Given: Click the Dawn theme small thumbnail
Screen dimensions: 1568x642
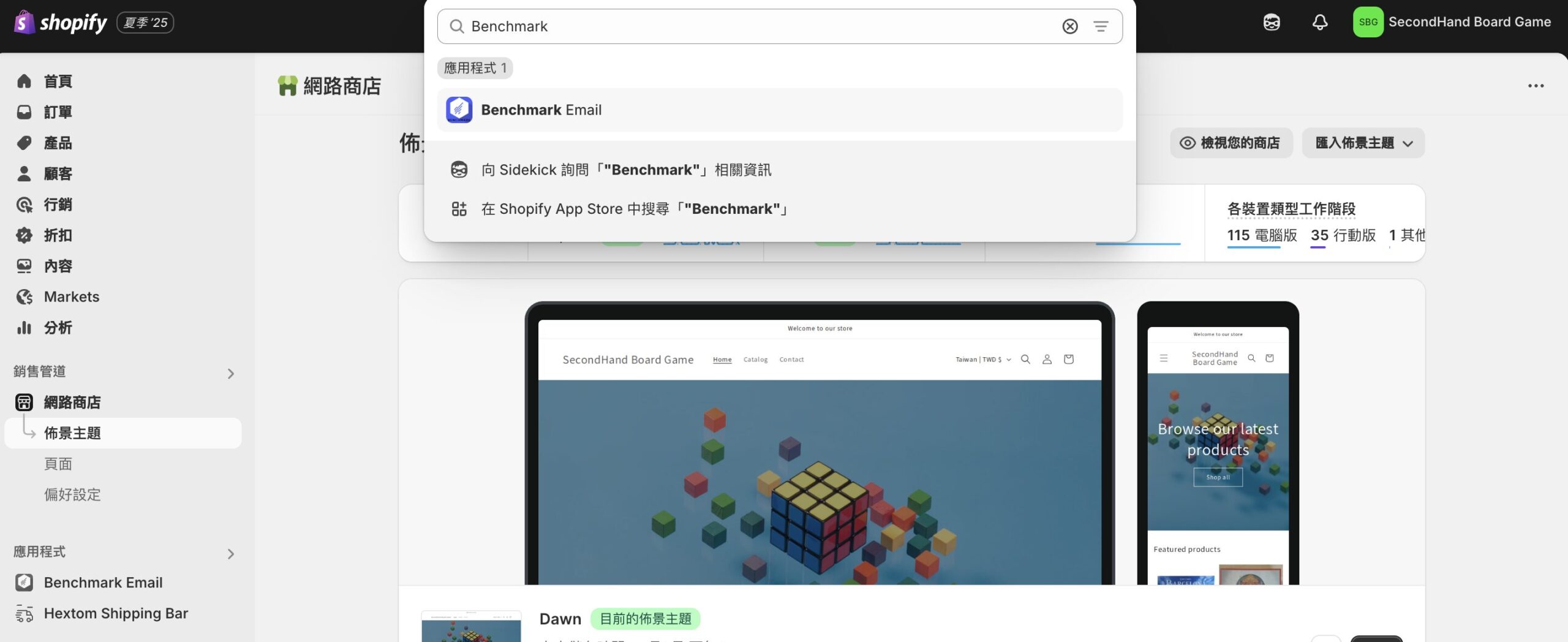Looking at the screenshot, I should pos(471,626).
